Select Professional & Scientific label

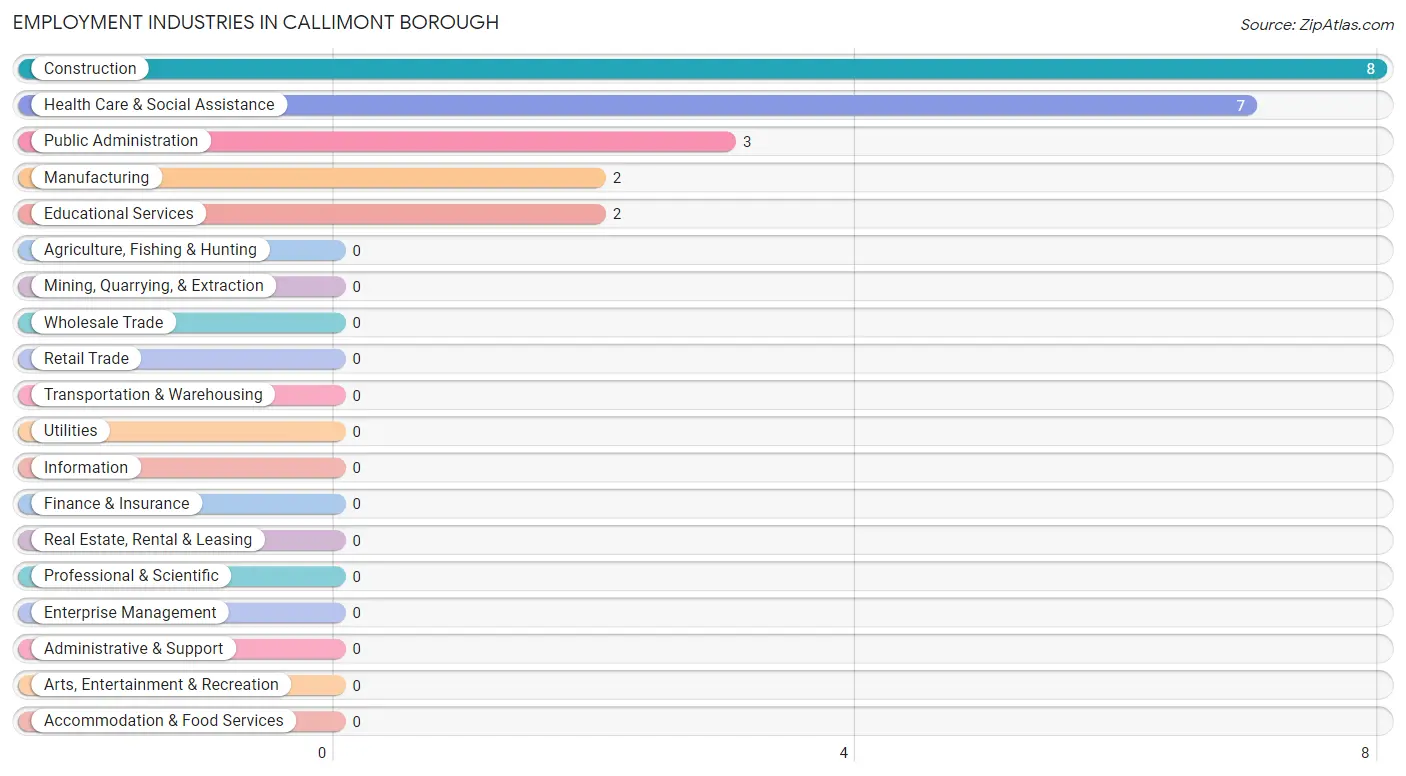click(x=131, y=576)
